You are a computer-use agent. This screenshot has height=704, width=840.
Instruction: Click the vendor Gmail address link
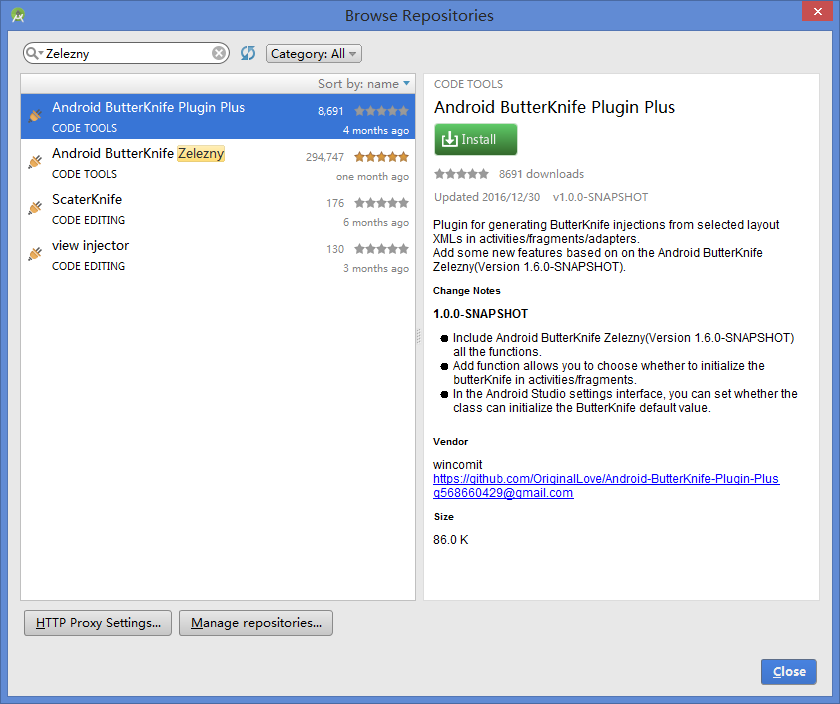pyautogui.click(x=503, y=493)
